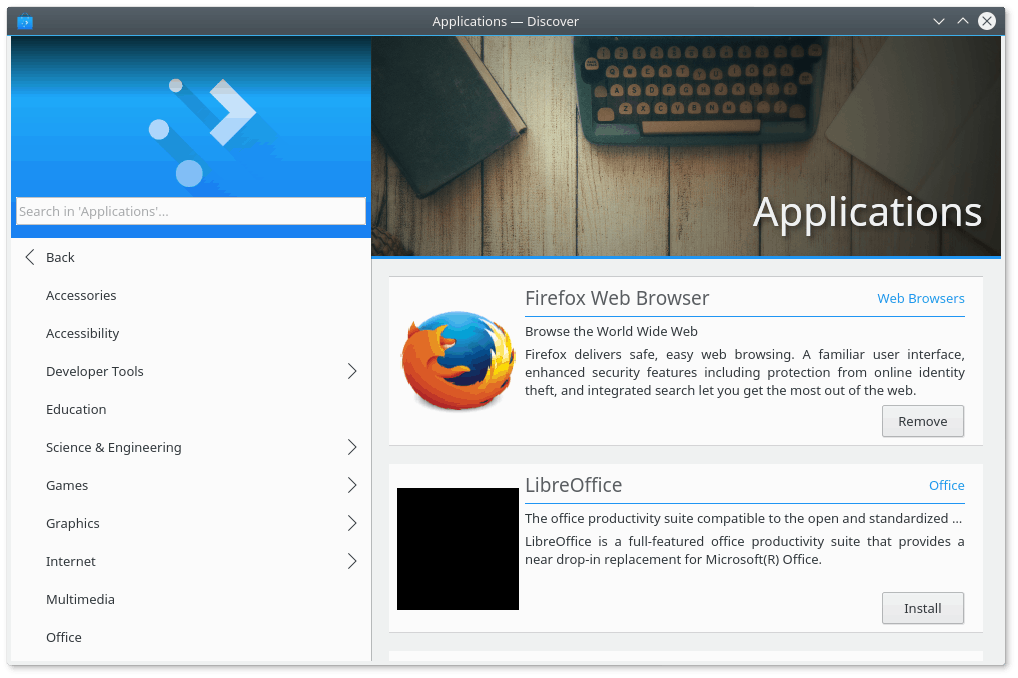The width and height of the screenshot is (1018, 678).
Task: Minimize the Discover window
Action: click(939, 21)
